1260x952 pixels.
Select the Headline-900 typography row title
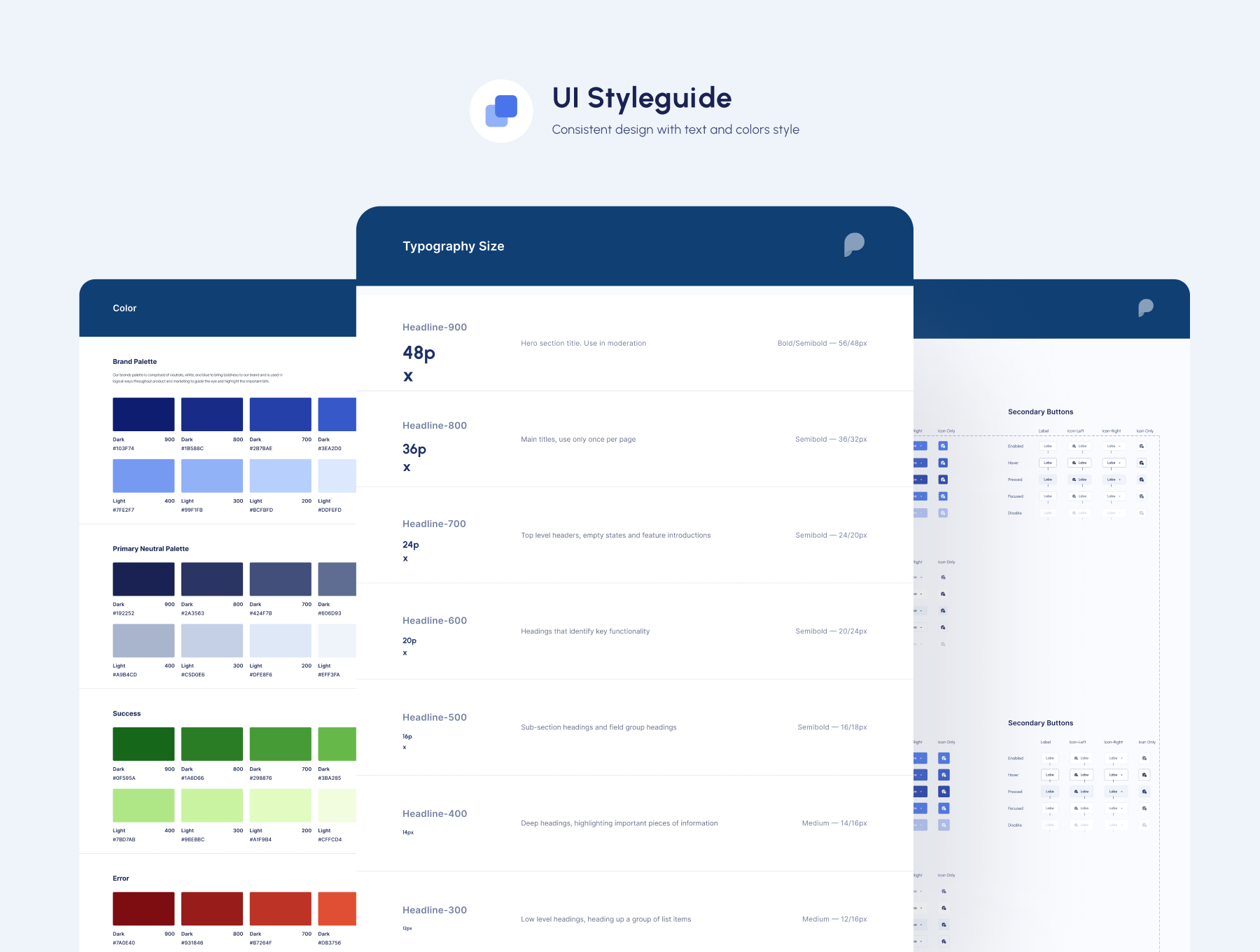[435, 327]
